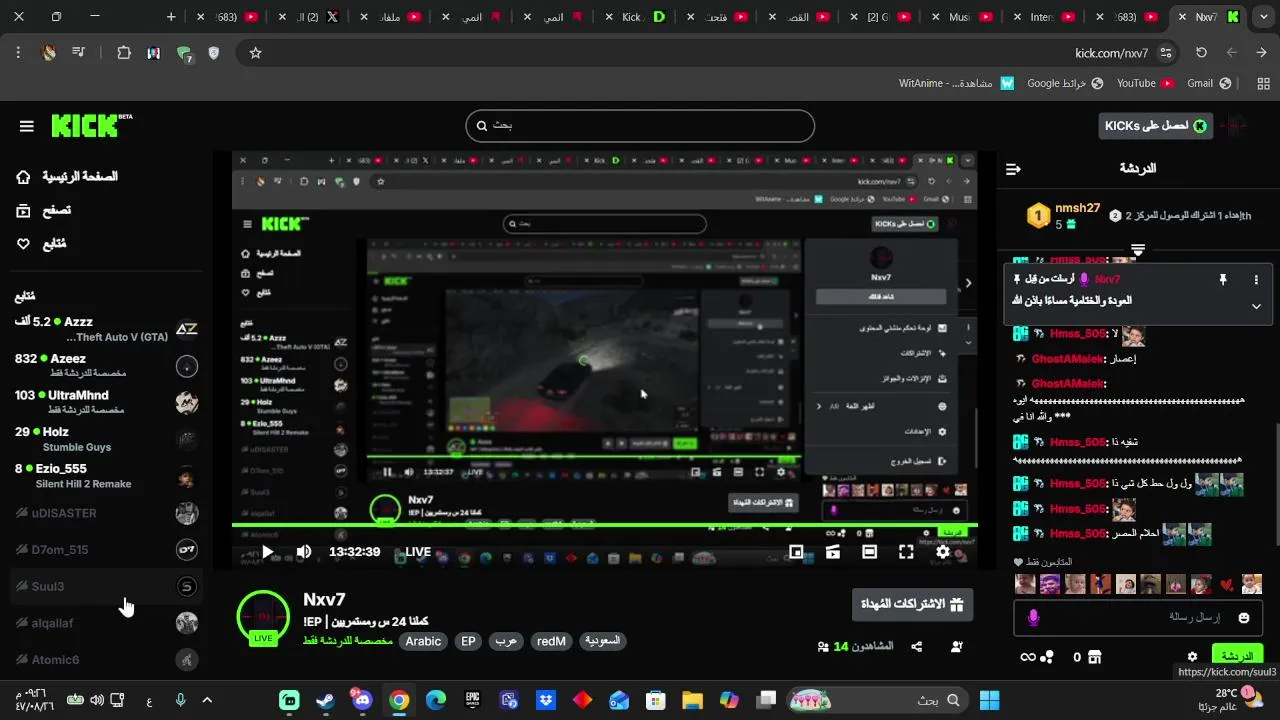Open the YouTube bookmark
This screenshot has height=720, width=1280.
[1144, 83]
